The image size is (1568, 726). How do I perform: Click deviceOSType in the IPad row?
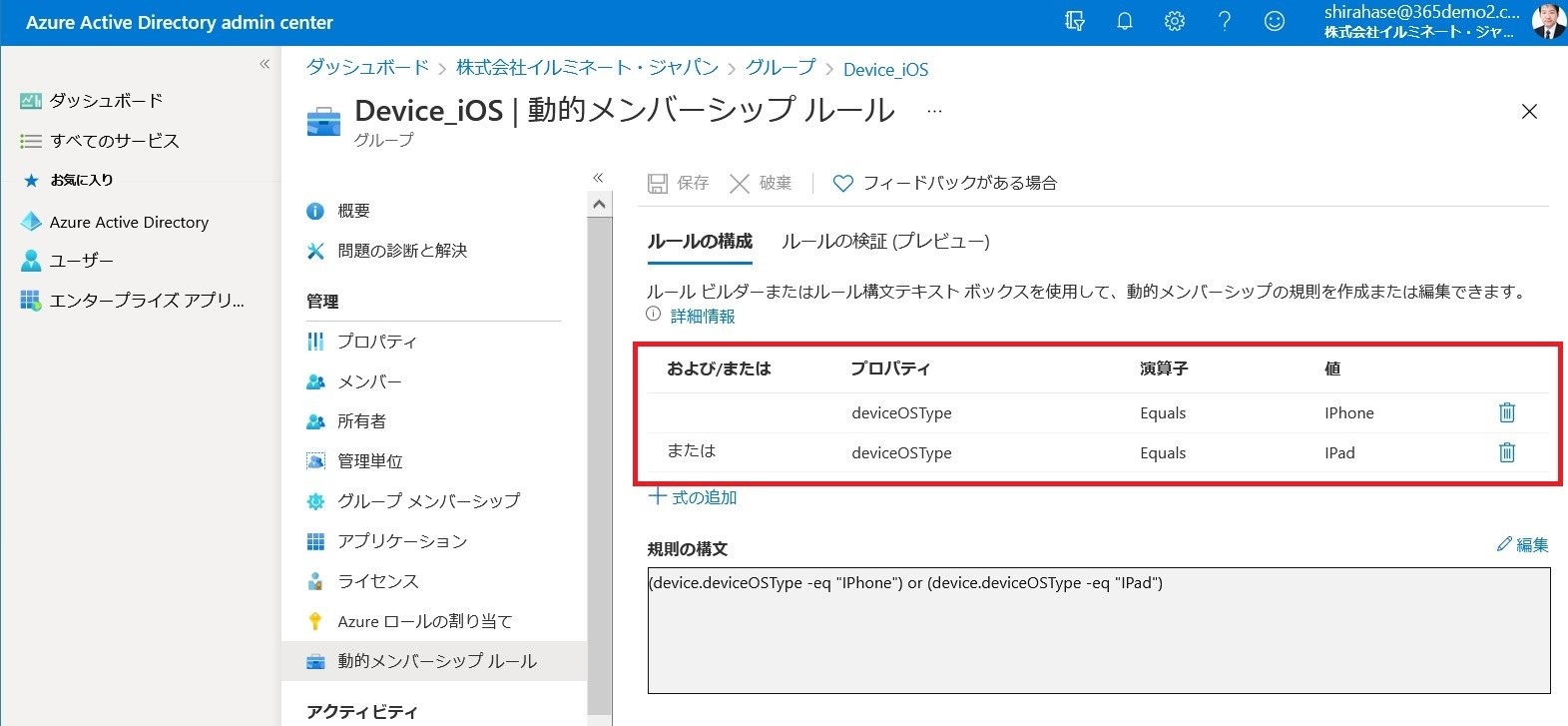click(901, 453)
